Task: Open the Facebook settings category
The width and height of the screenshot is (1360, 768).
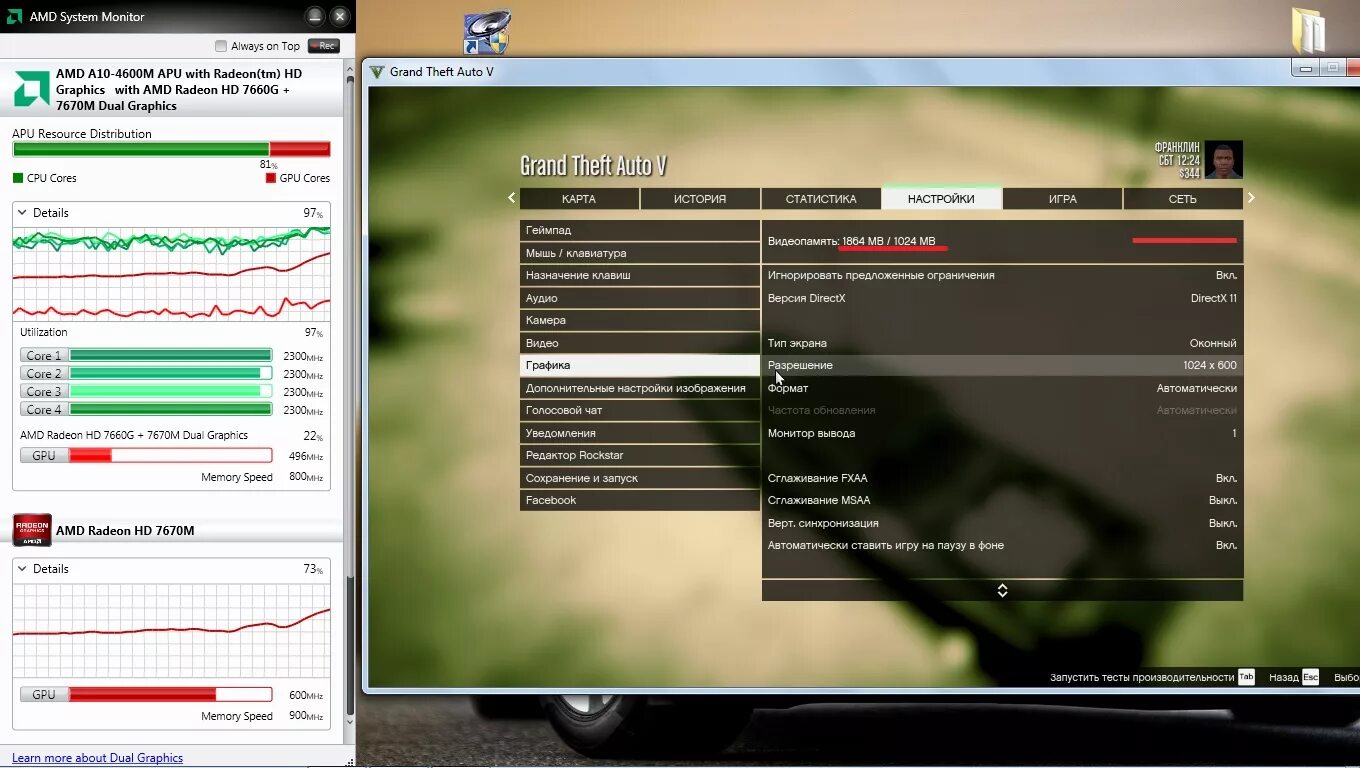Action: pos(640,501)
